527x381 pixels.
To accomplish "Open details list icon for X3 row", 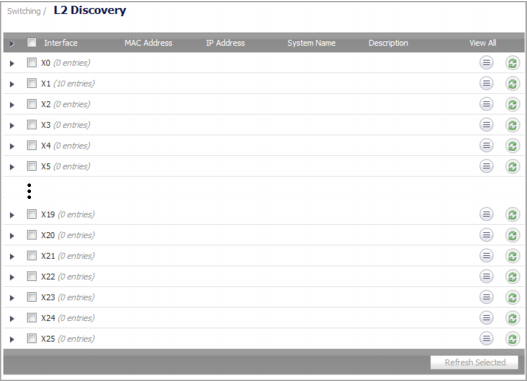I will 486,125.
